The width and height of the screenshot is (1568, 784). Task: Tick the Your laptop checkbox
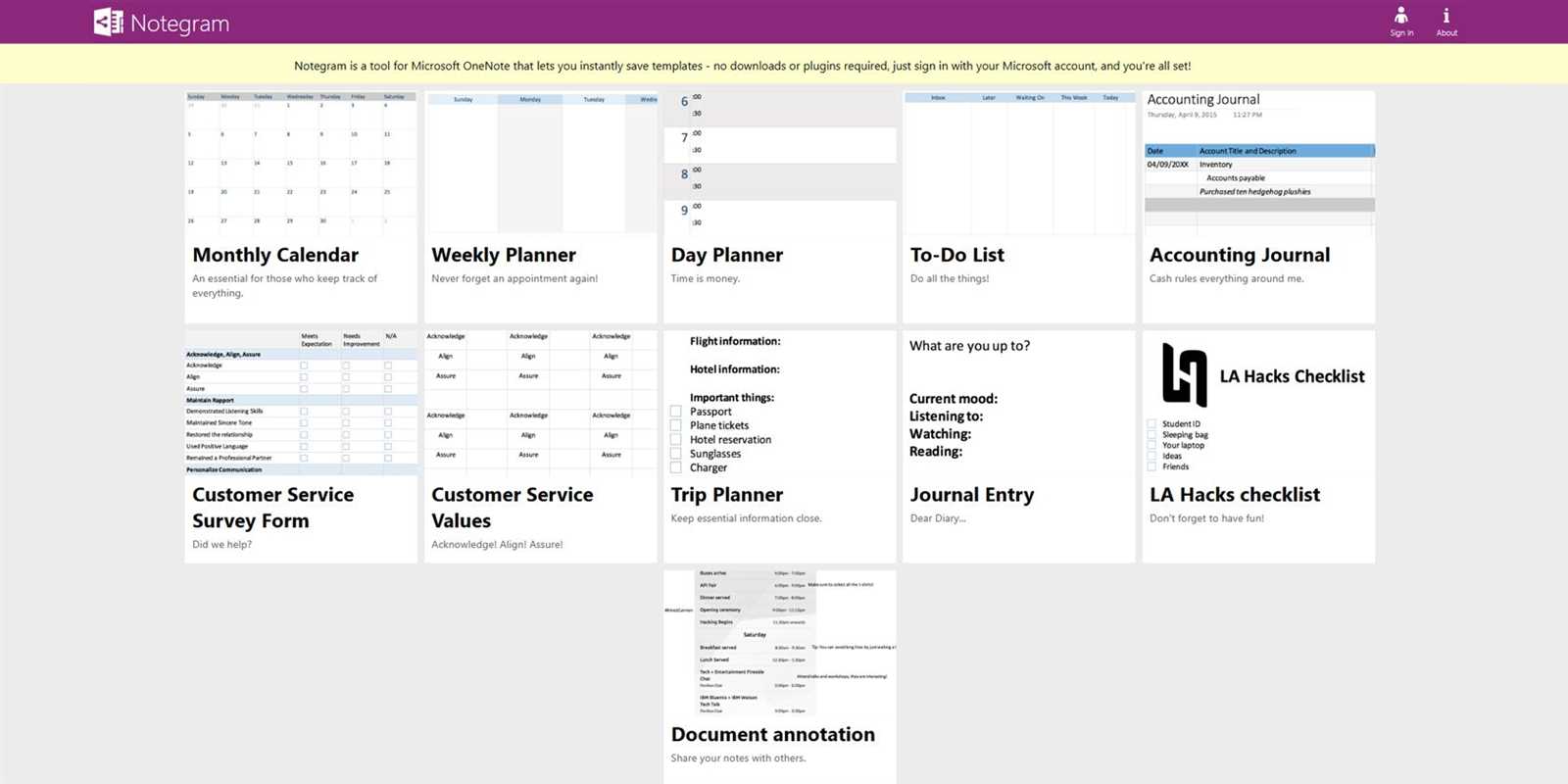1152,446
